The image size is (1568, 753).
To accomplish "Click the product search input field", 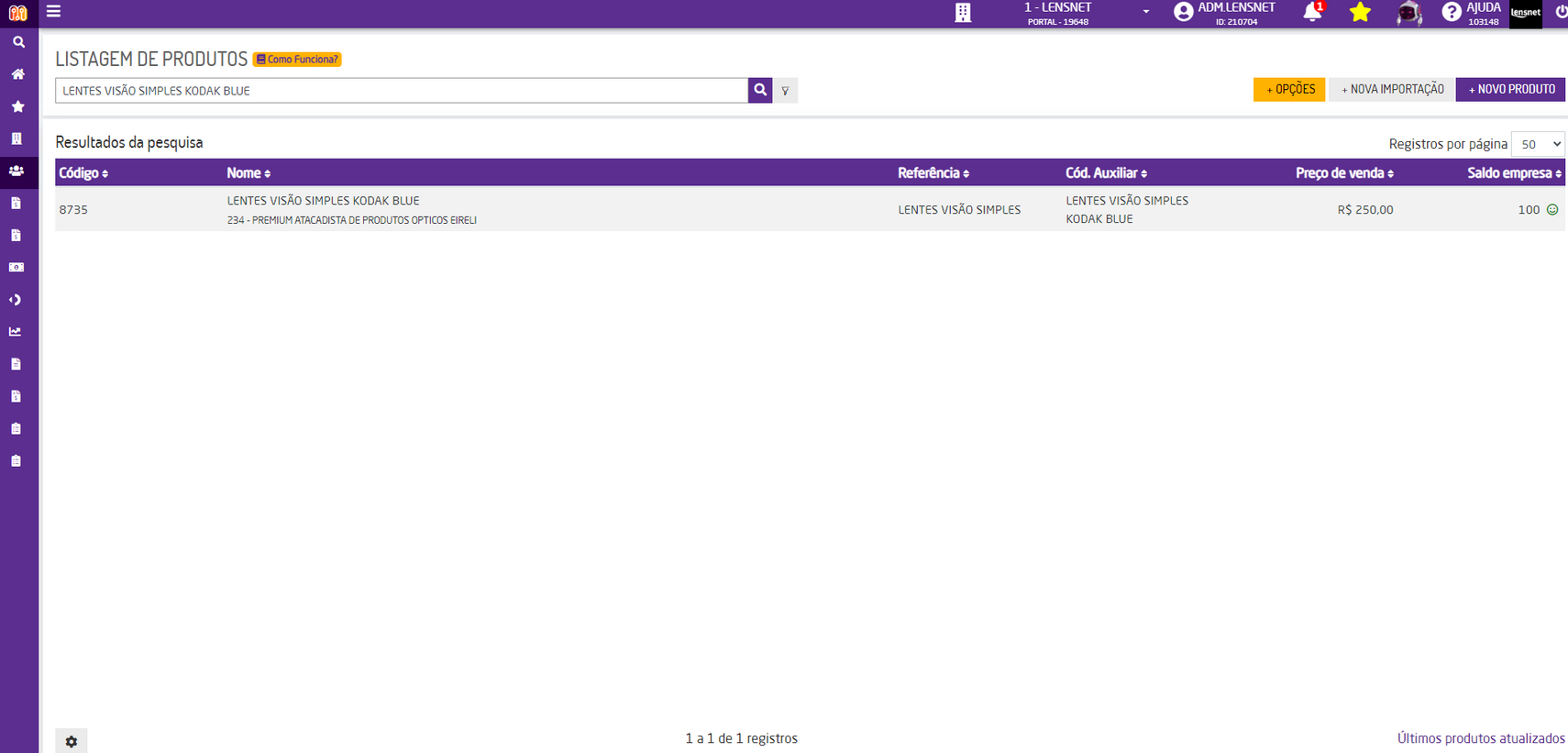I will (402, 91).
